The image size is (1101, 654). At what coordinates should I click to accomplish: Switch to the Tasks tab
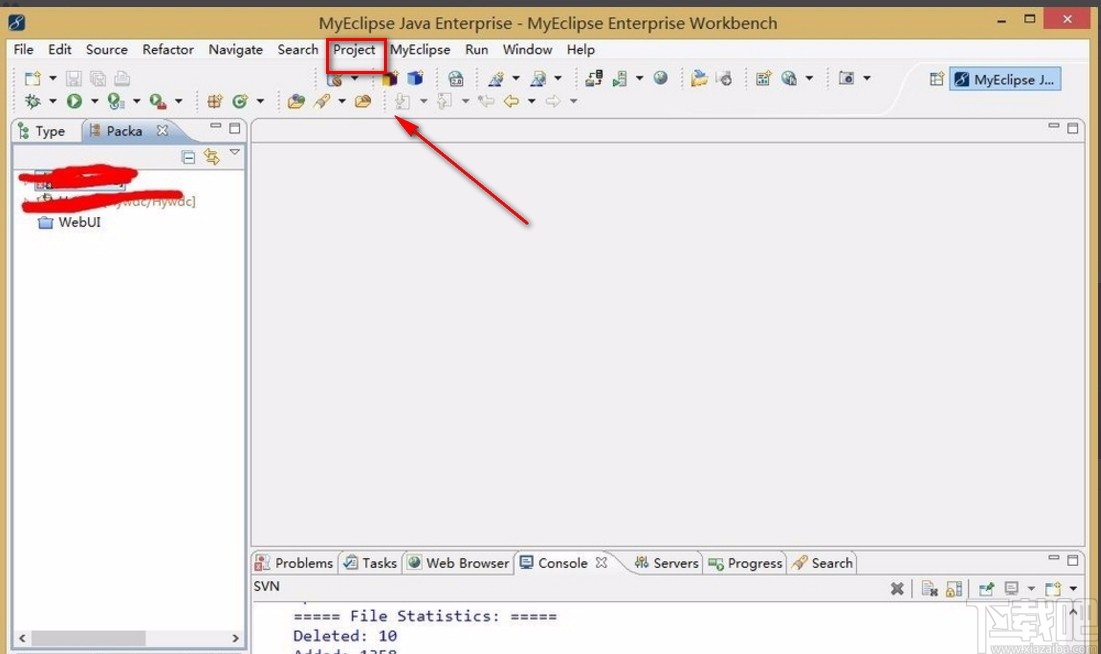pos(371,563)
